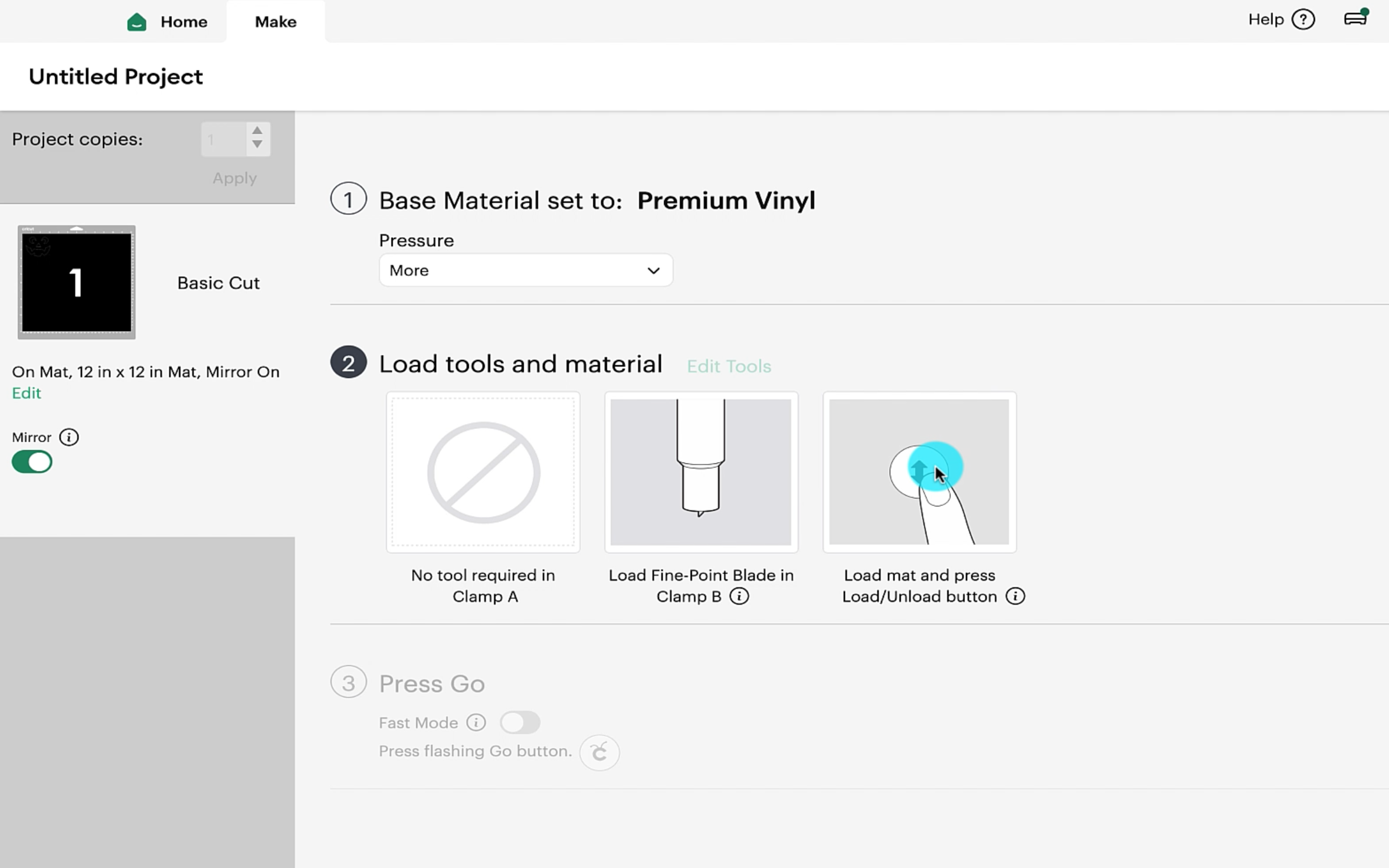Open info about Fine-Point Blade in Clamp B
This screenshot has height=868, width=1389.
click(739, 596)
